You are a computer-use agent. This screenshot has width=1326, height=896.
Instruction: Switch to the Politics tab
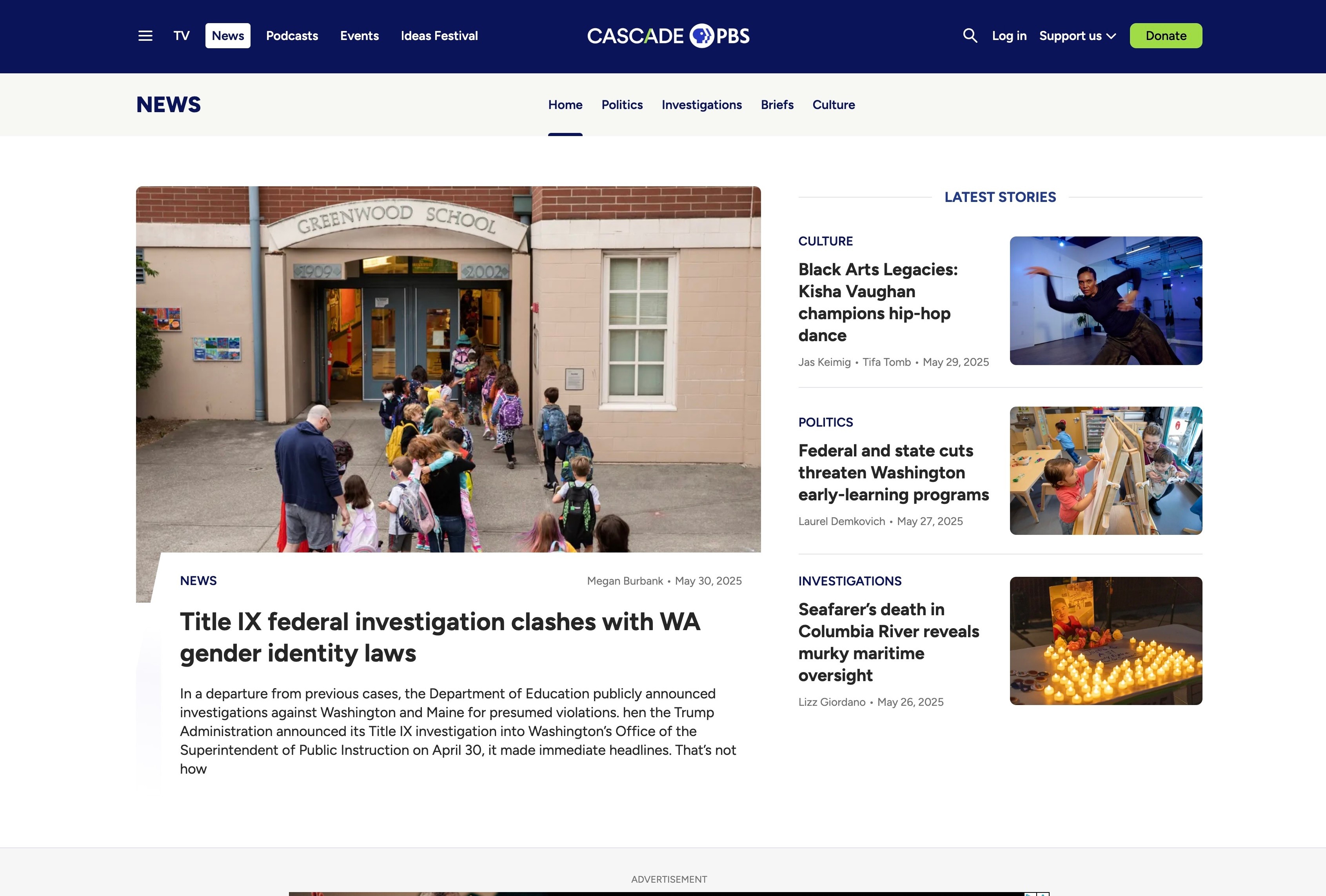[x=622, y=105]
